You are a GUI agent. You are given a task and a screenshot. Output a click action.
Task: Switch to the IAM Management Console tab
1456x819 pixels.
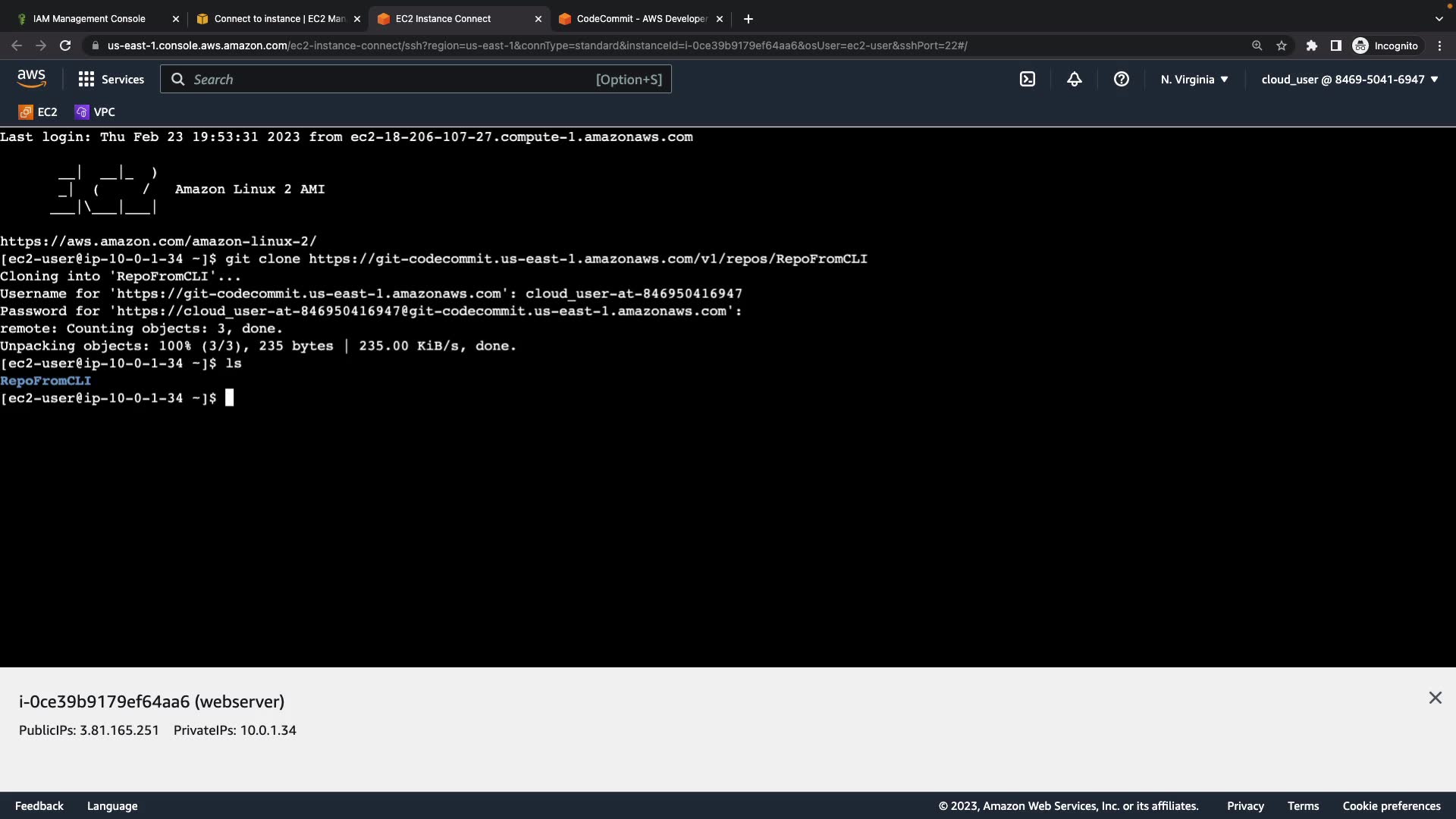[89, 18]
